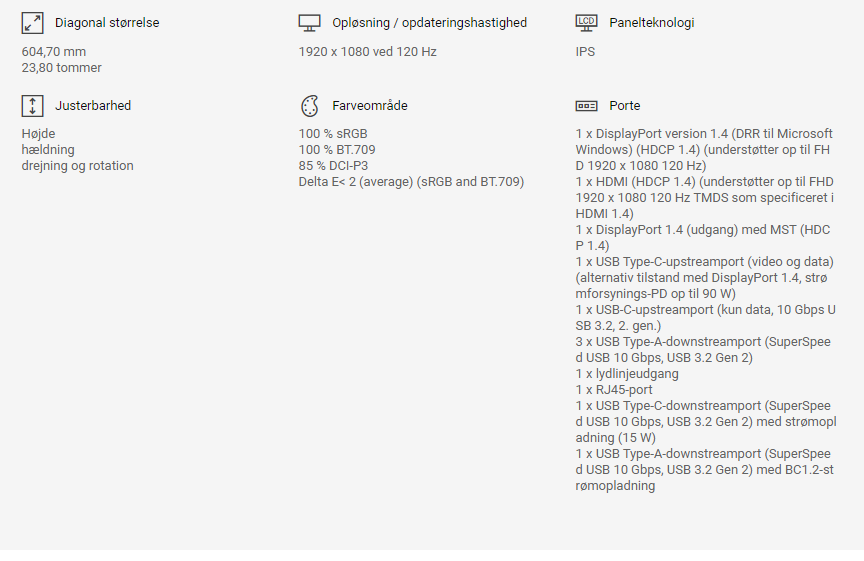Click the 1 x lydlinjeudgang line
This screenshot has width=864, height=561.
[x=627, y=374]
